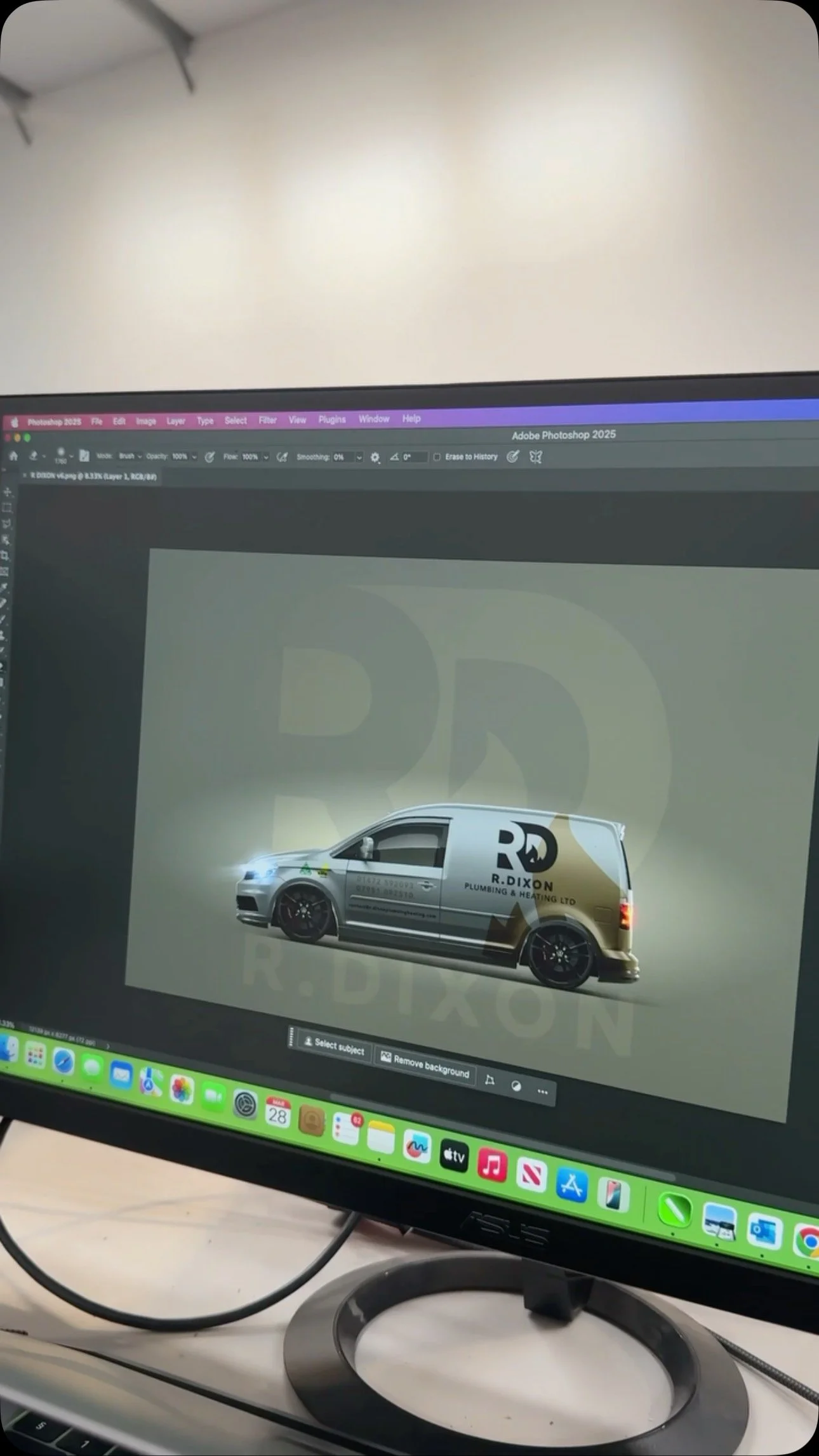819x1456 pixels.
Task: Open the eraser Mode dropdown showing Brush
Action: (x=130, y=456)
